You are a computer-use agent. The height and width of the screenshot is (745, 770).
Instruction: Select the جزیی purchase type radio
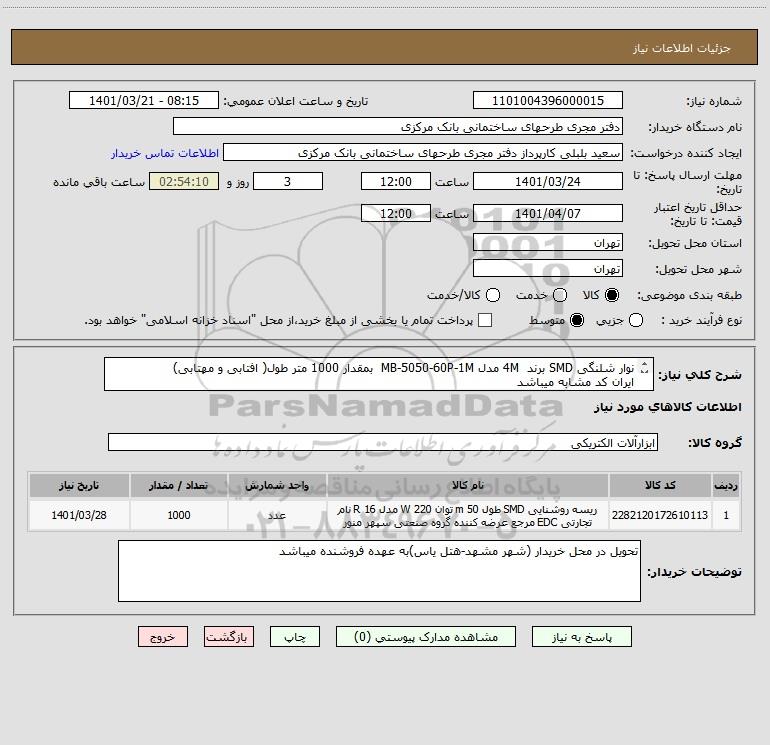tap(636, 320)
